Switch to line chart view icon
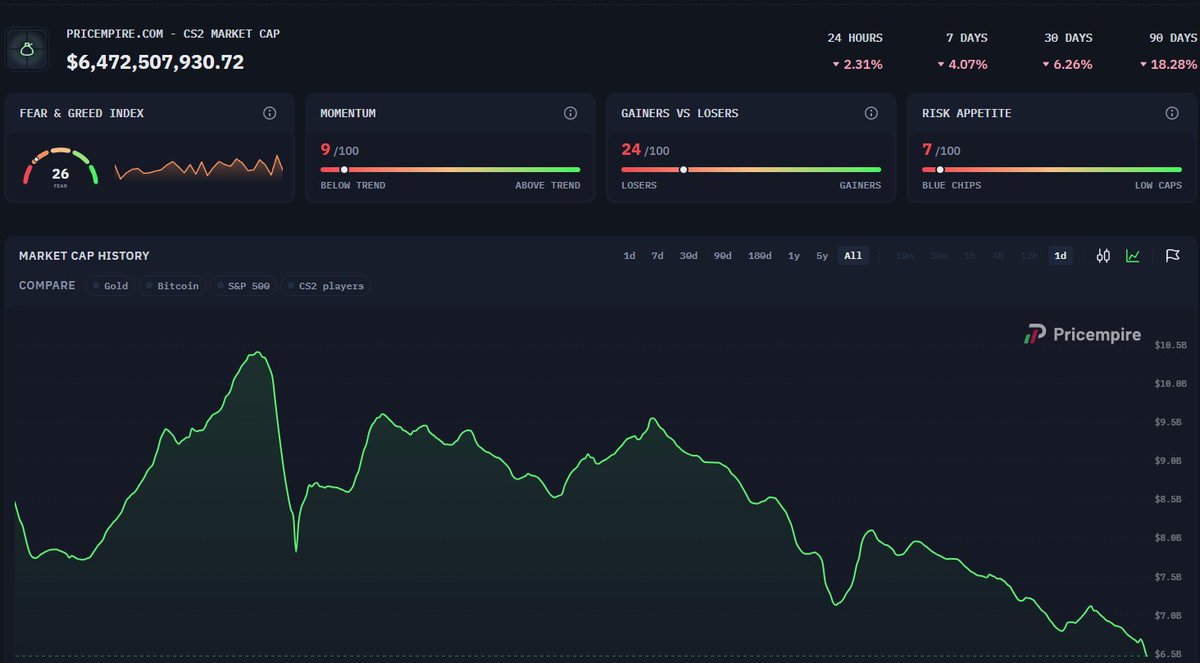Viewport: 1200px width, 663px height. pos(1133,256)
